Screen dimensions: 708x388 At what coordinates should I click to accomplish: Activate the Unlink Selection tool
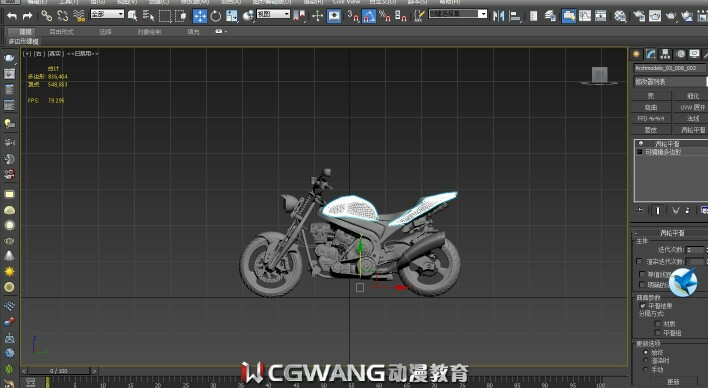coord(62,16)
